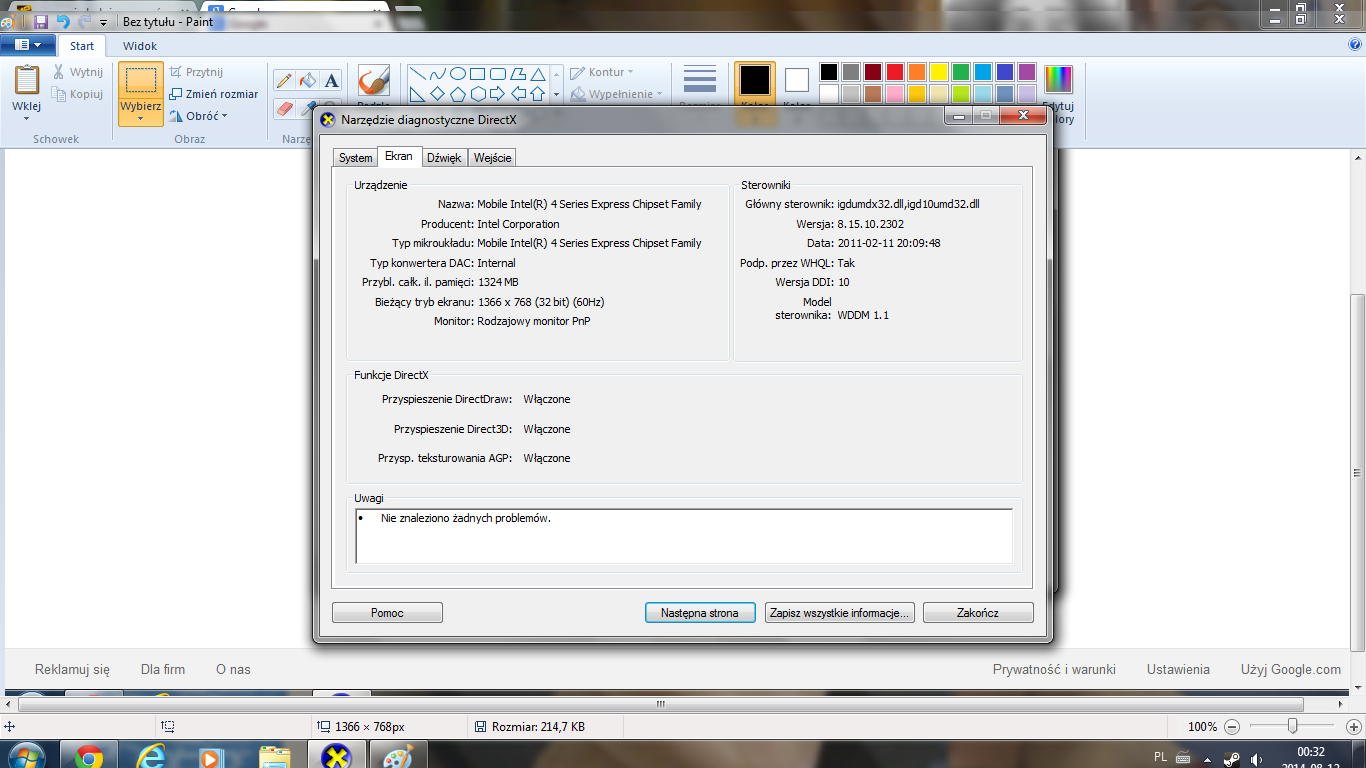Open the Wejście tab in DirectX dialog
This screenshot has width=1366, height=768.
point(493,158)
